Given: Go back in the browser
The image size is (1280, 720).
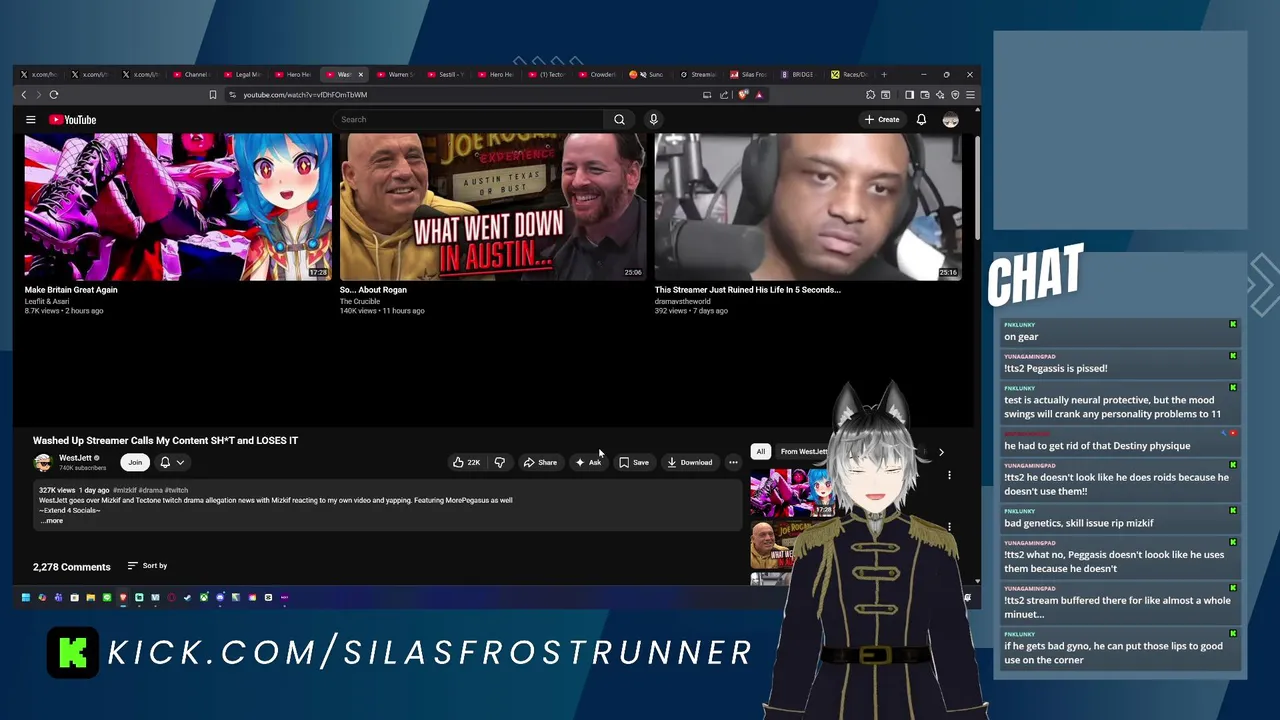Looking at the screenshot, I should [24, 94].
